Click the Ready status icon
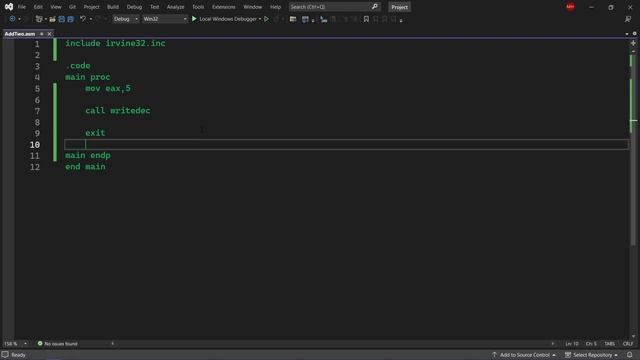This screenshot has height=360, width=640. click(x=5, y=355)
